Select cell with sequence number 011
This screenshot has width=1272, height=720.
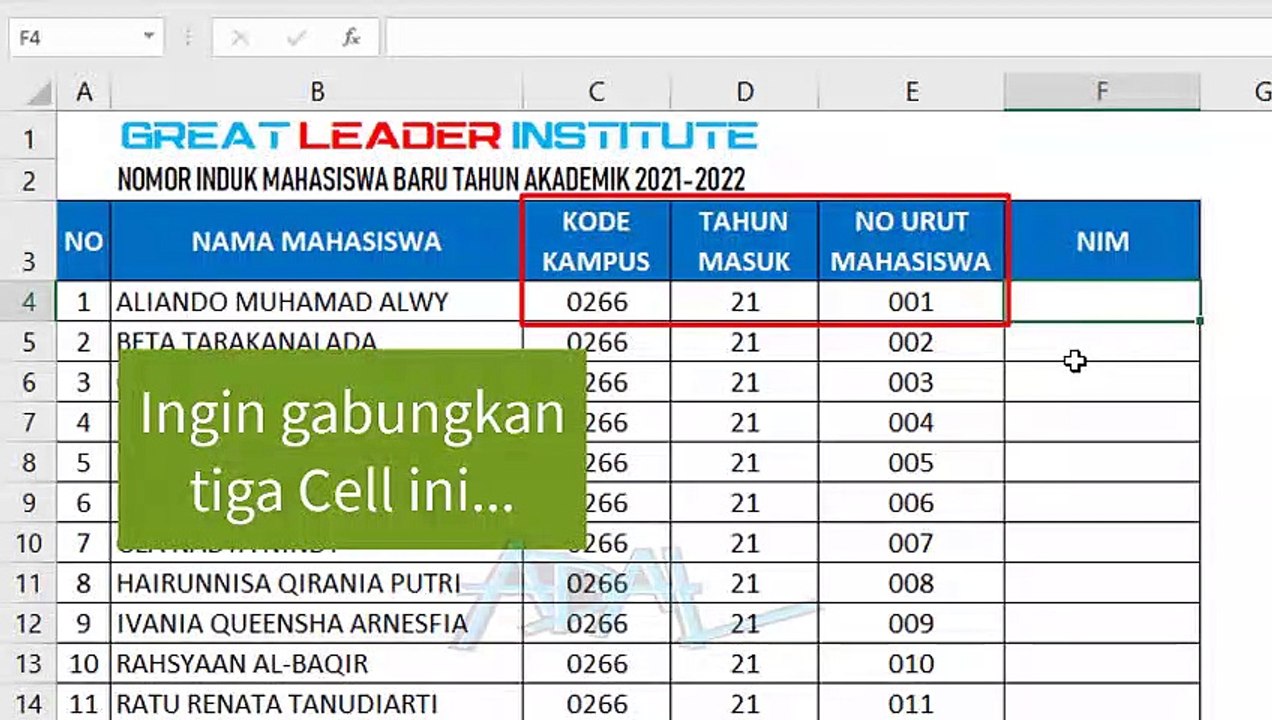pos(912,704)
